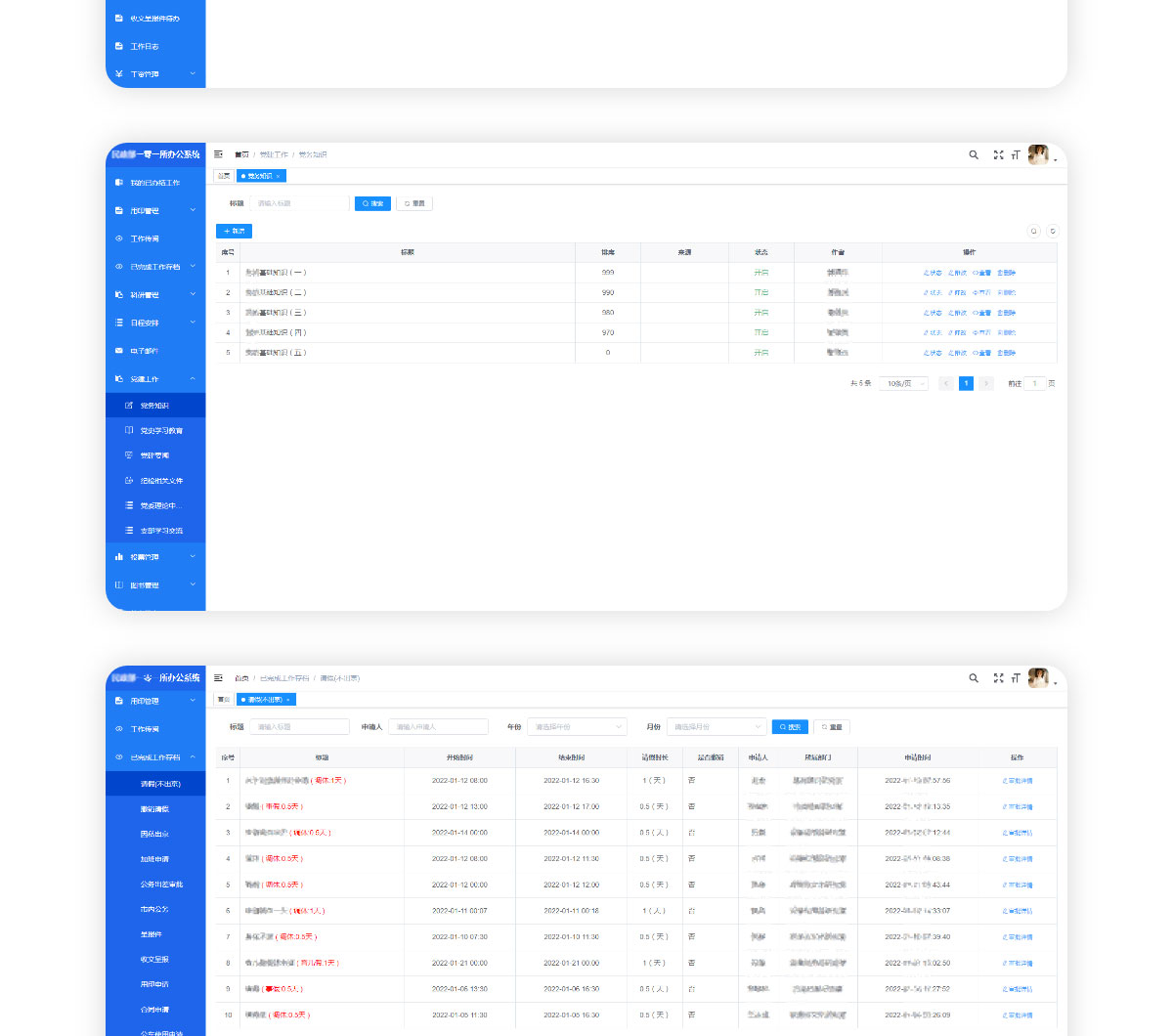
Task: Click 删除 link for row 党务基础知识(五)
Action: (1007, 353)
